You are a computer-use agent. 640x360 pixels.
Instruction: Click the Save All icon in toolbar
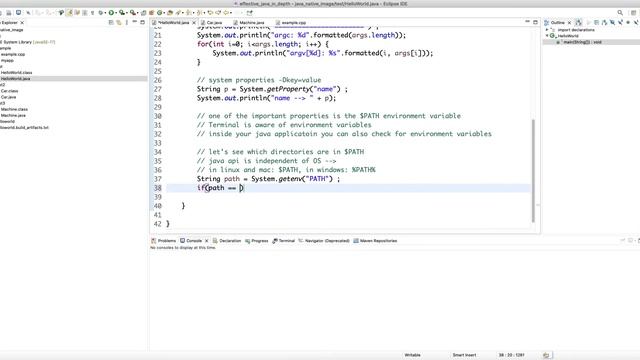click(x=9, y=13)
